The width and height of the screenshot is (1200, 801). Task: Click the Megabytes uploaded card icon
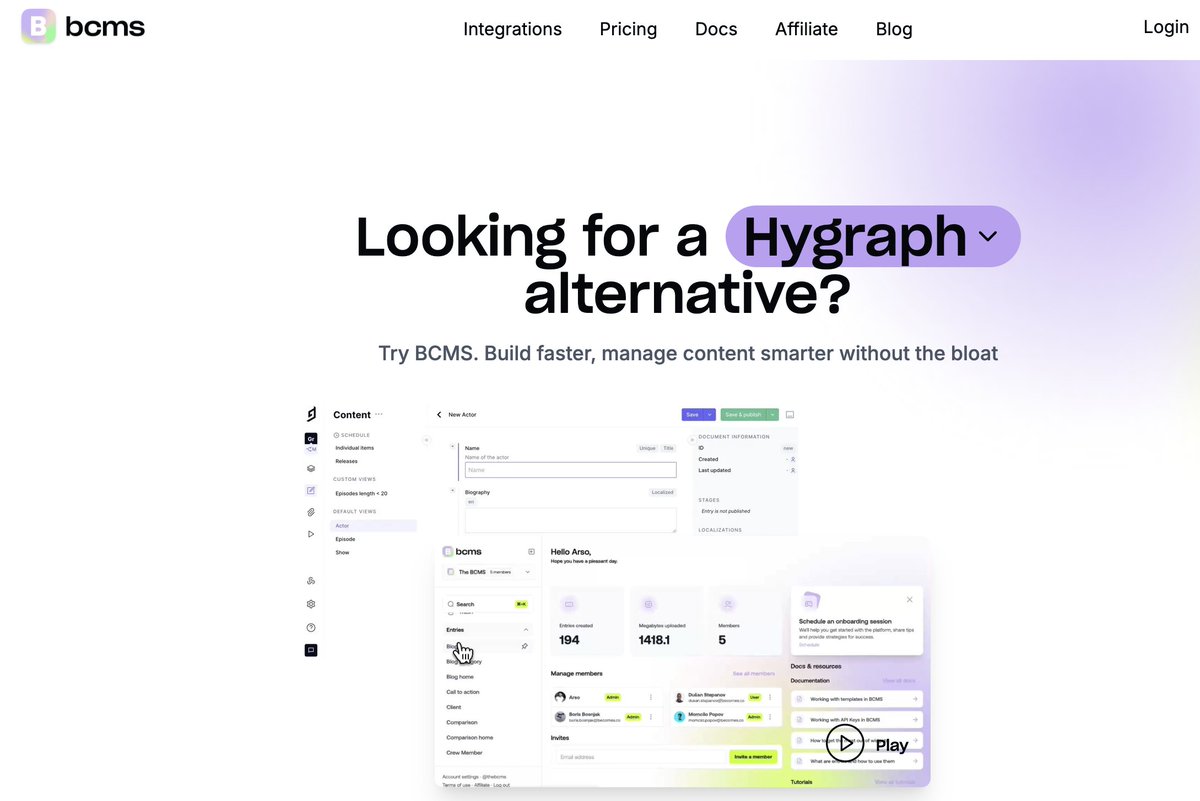pyautogui.click(x=648, y=604)
